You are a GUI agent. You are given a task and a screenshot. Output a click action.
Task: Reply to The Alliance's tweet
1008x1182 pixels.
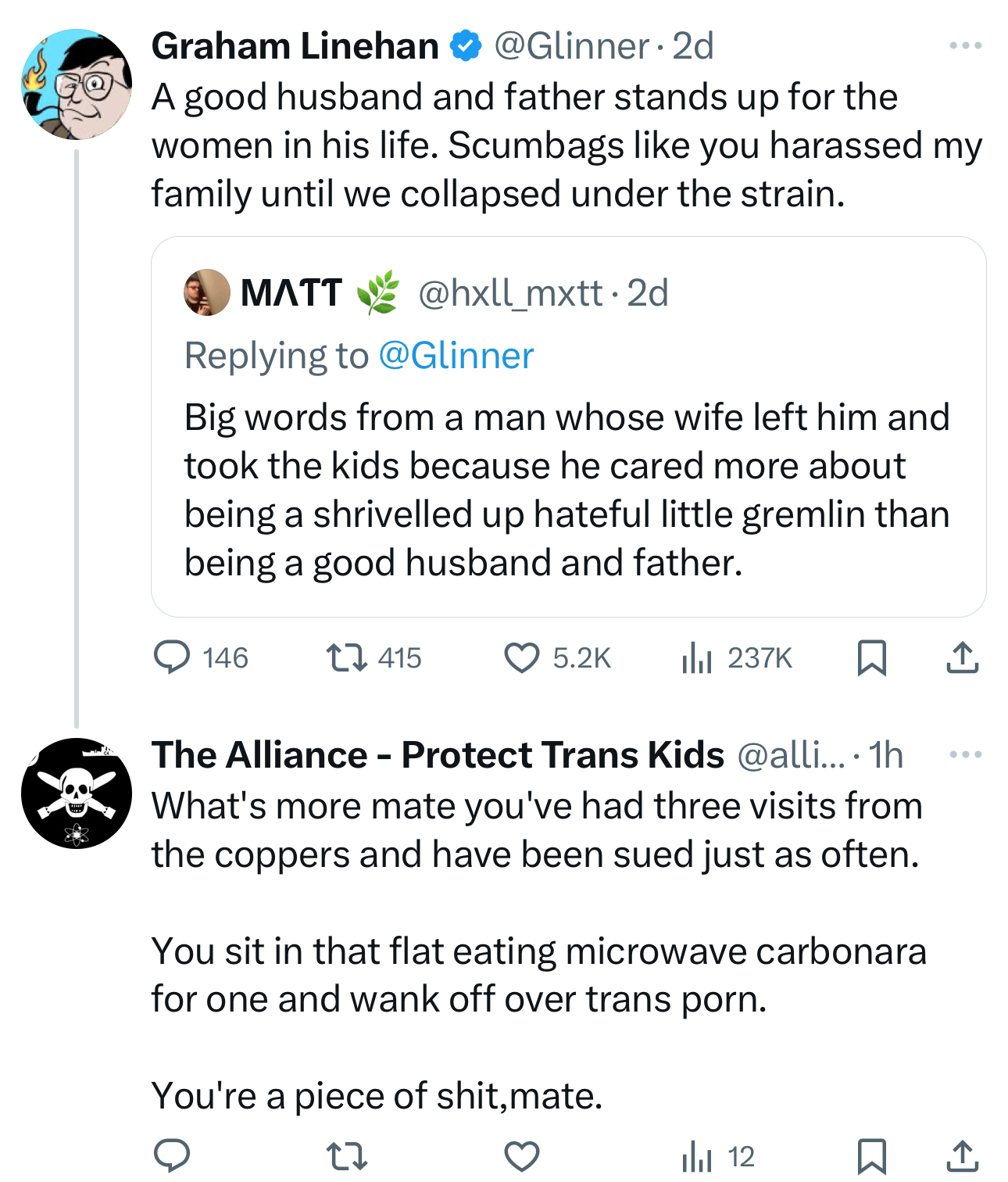coord(172,1155)
